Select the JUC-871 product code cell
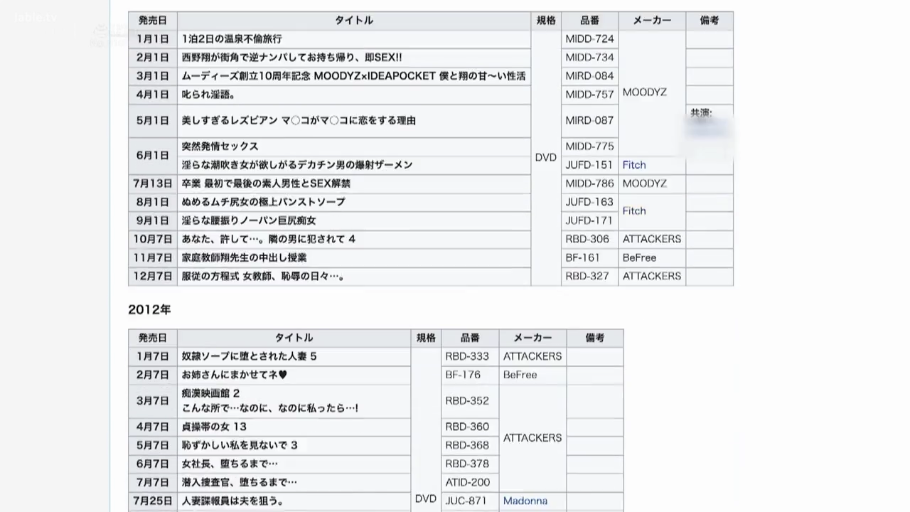The width and height of the screenshot is (910, 512). (469, 501)
